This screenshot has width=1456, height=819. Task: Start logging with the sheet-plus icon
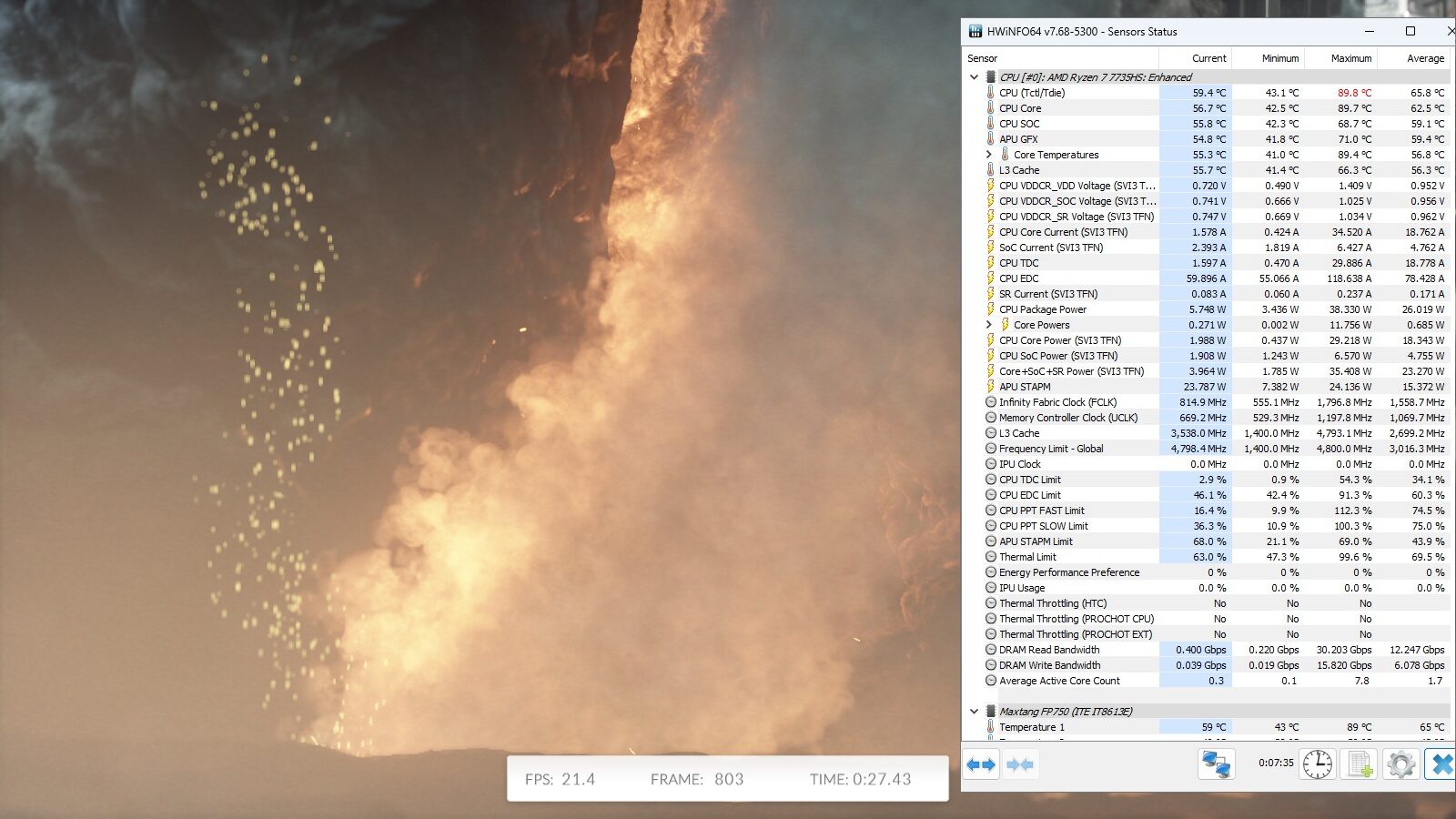[x=1360, y=764]
